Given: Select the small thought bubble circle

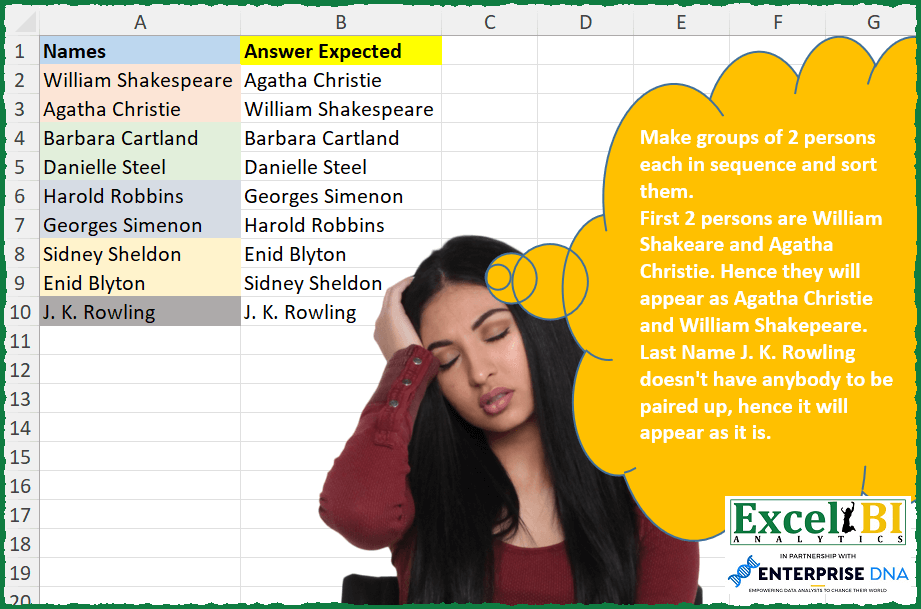Looking at the screenshot, I should coord(499,273).
